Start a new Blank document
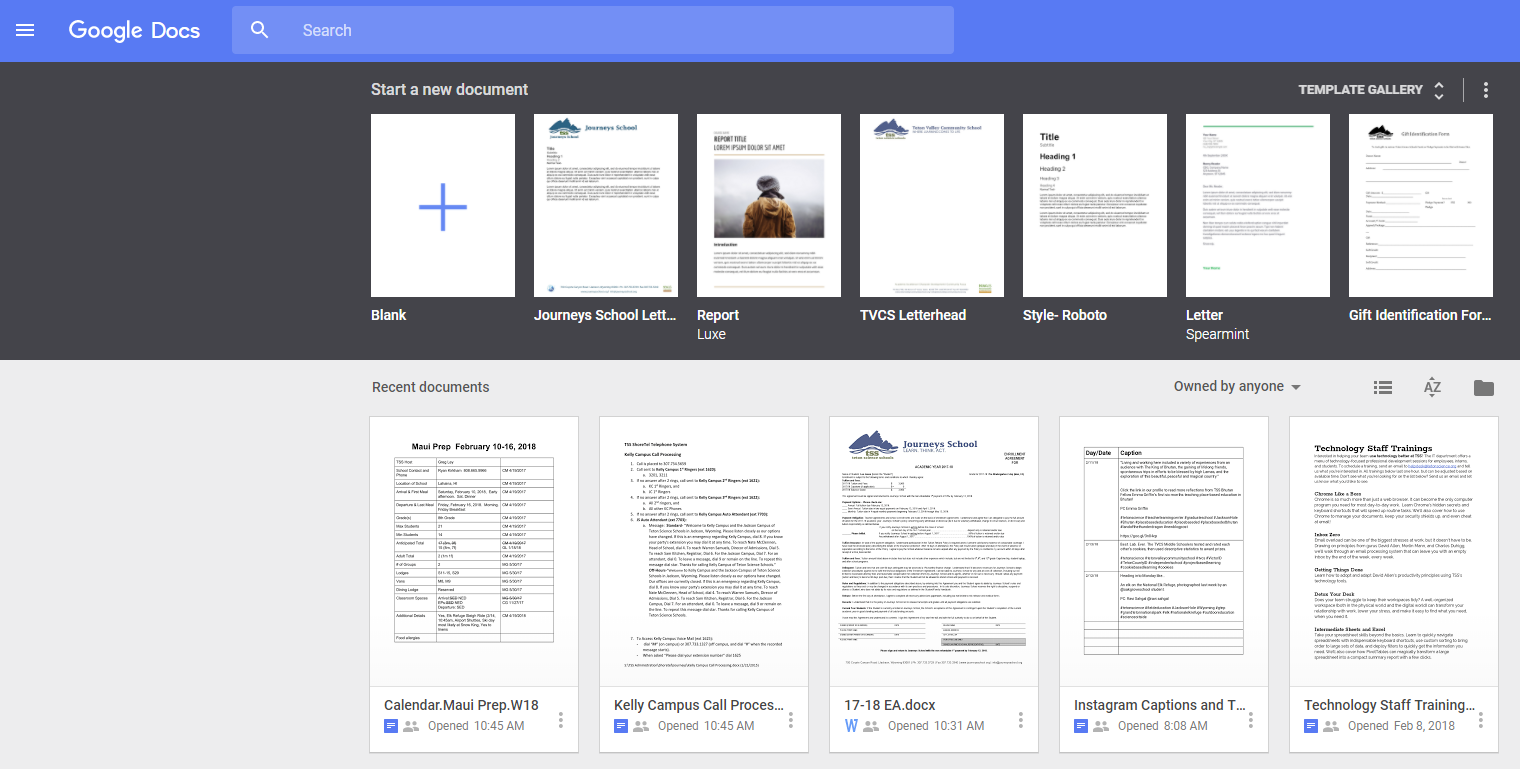 443,205
